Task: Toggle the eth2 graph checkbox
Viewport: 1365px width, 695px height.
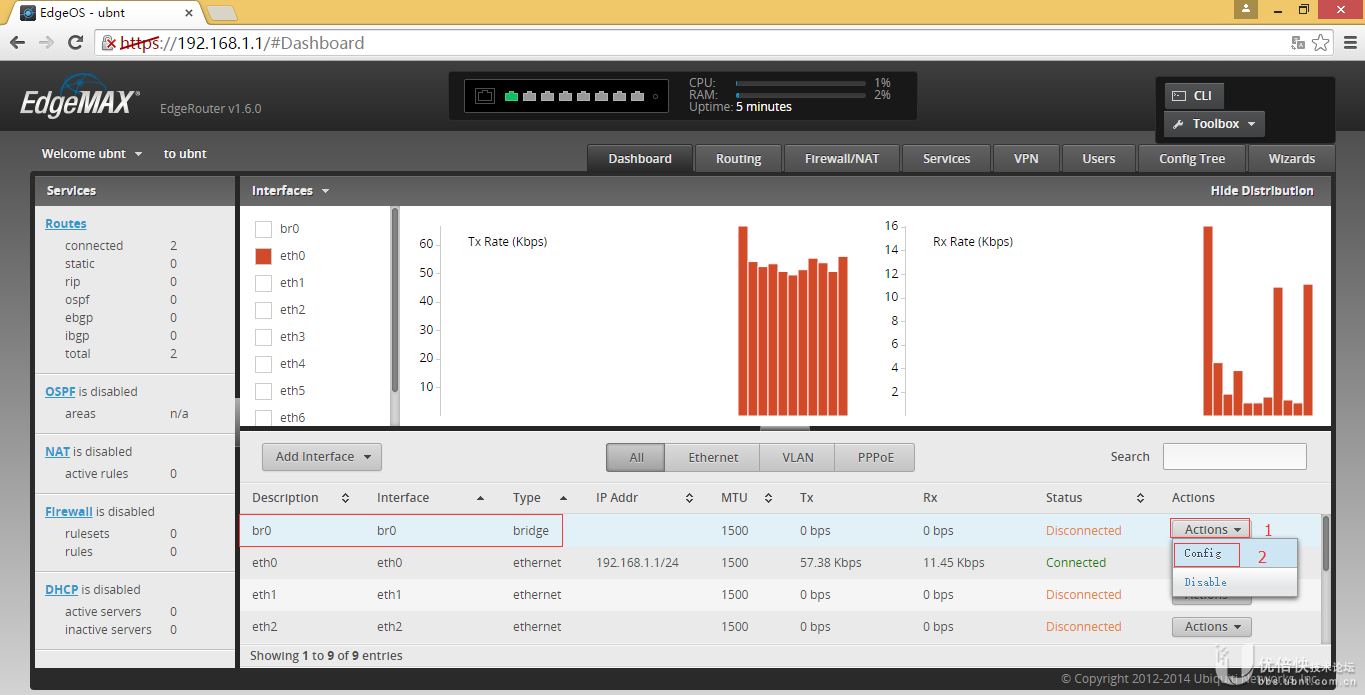Action: point(264,310)
